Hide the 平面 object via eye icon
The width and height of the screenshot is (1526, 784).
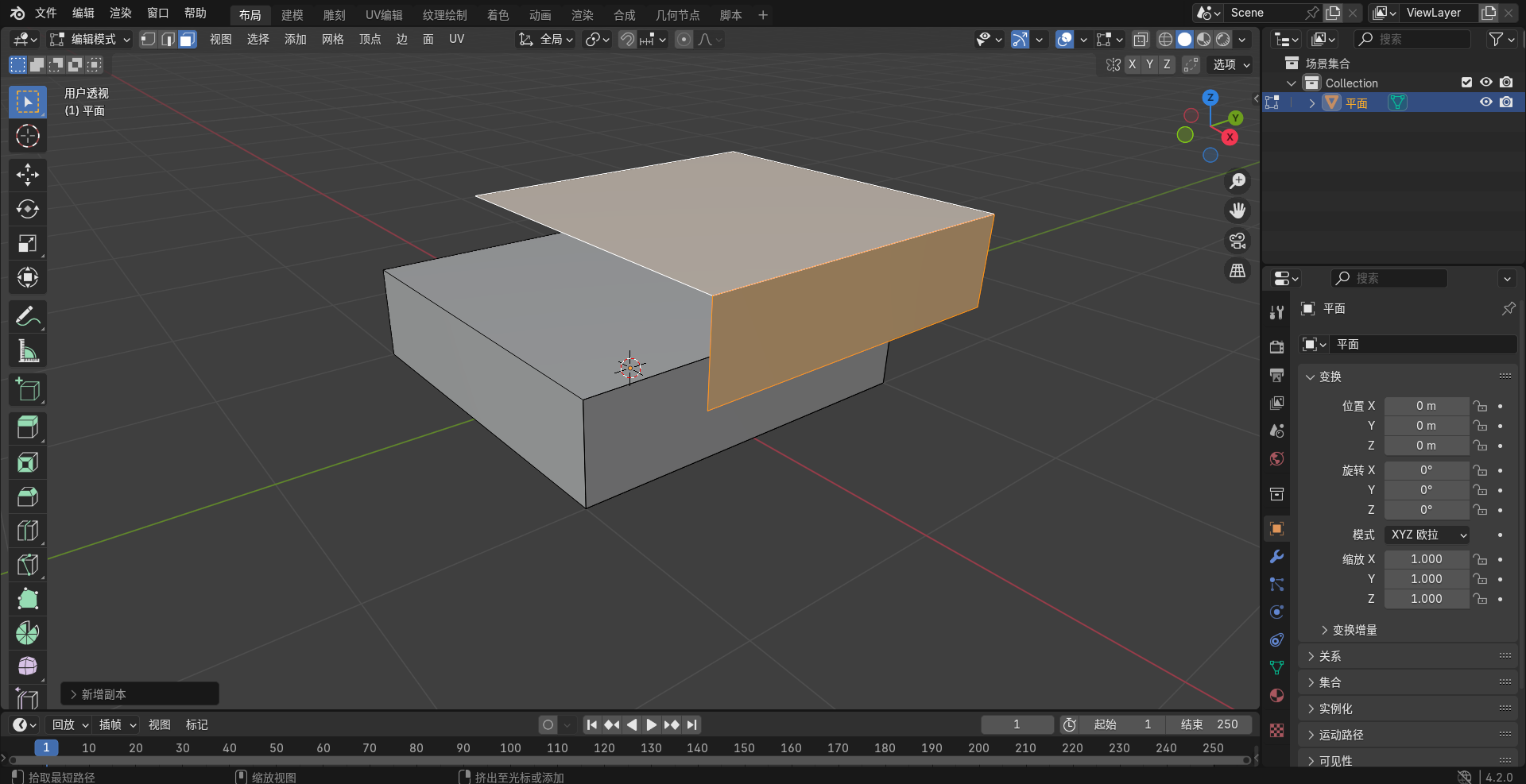tap(1485, 102)
